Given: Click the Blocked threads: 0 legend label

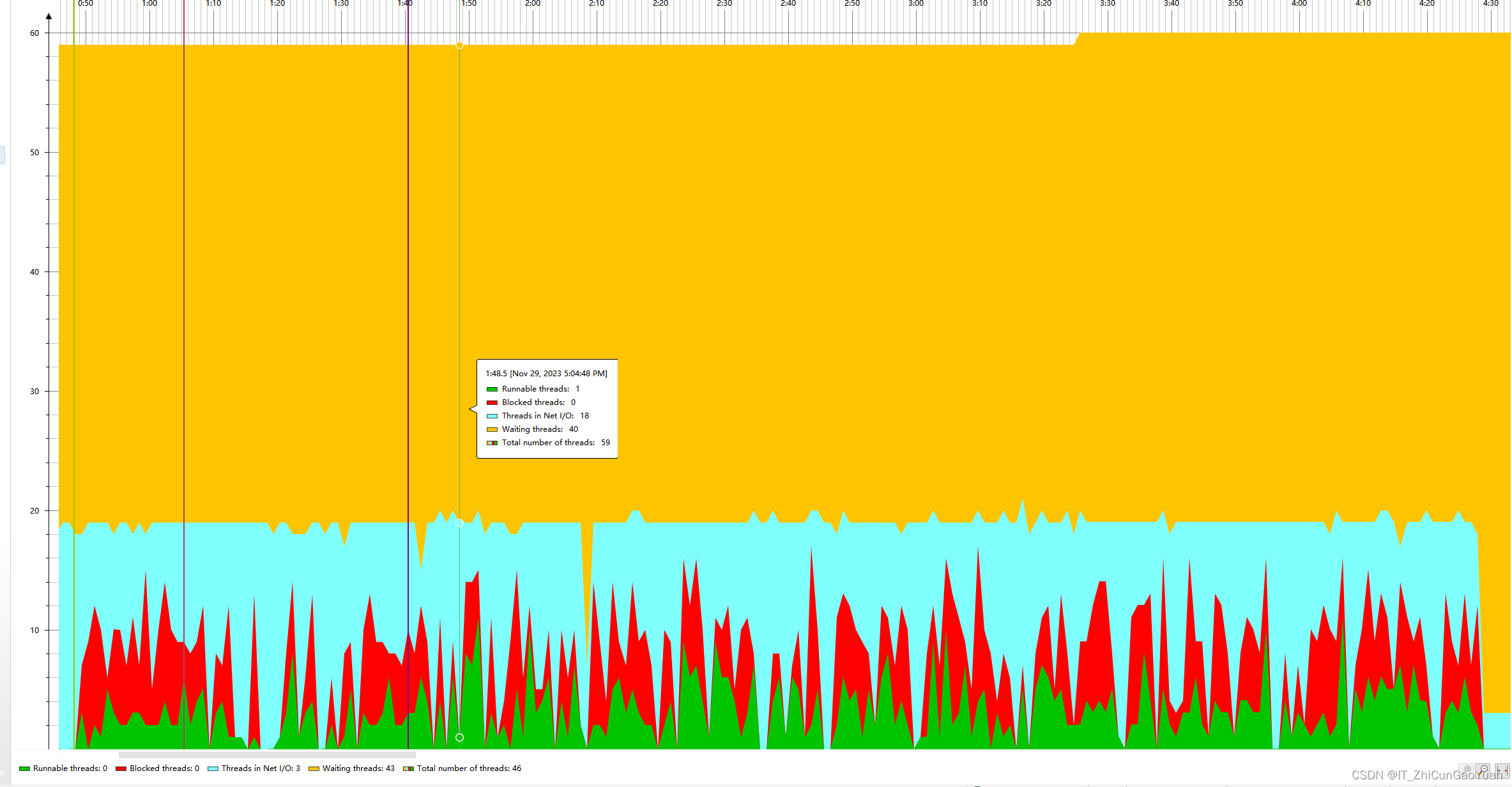Looking at the screenshot, I should 164,768.
